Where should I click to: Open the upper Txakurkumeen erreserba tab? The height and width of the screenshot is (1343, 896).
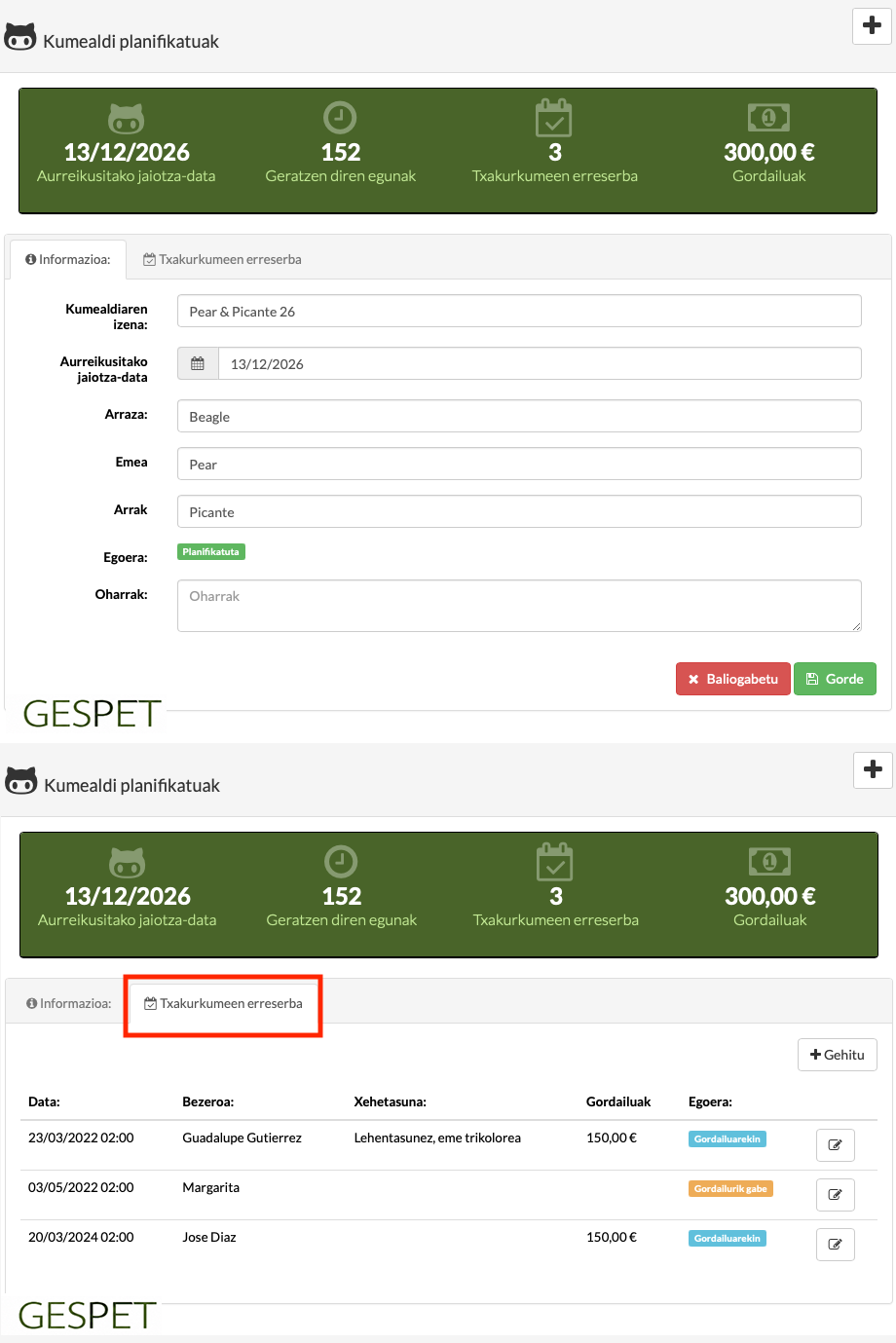(222, 259)
